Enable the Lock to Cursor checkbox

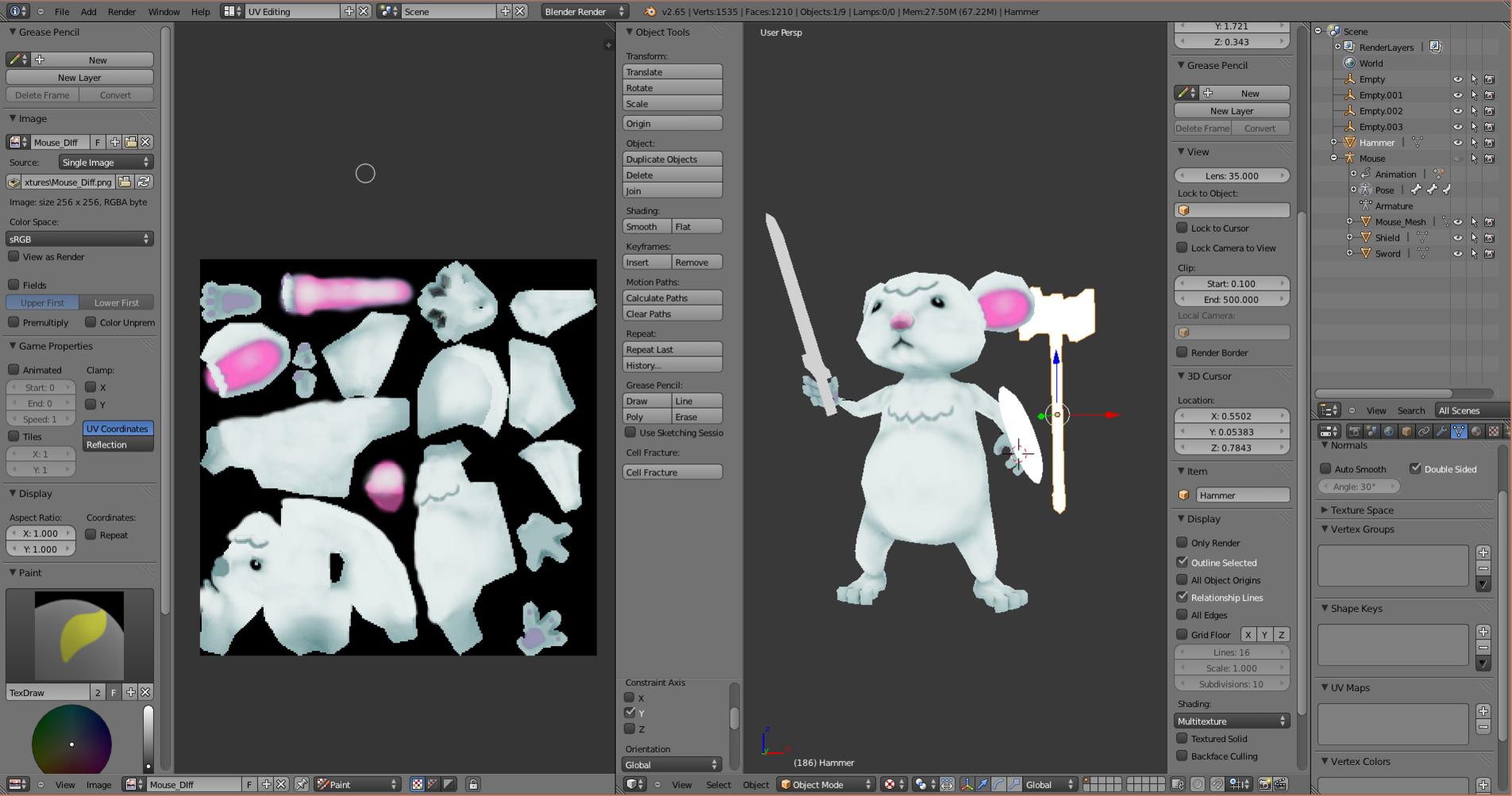pyautogui.click(x=1182, y=228)
